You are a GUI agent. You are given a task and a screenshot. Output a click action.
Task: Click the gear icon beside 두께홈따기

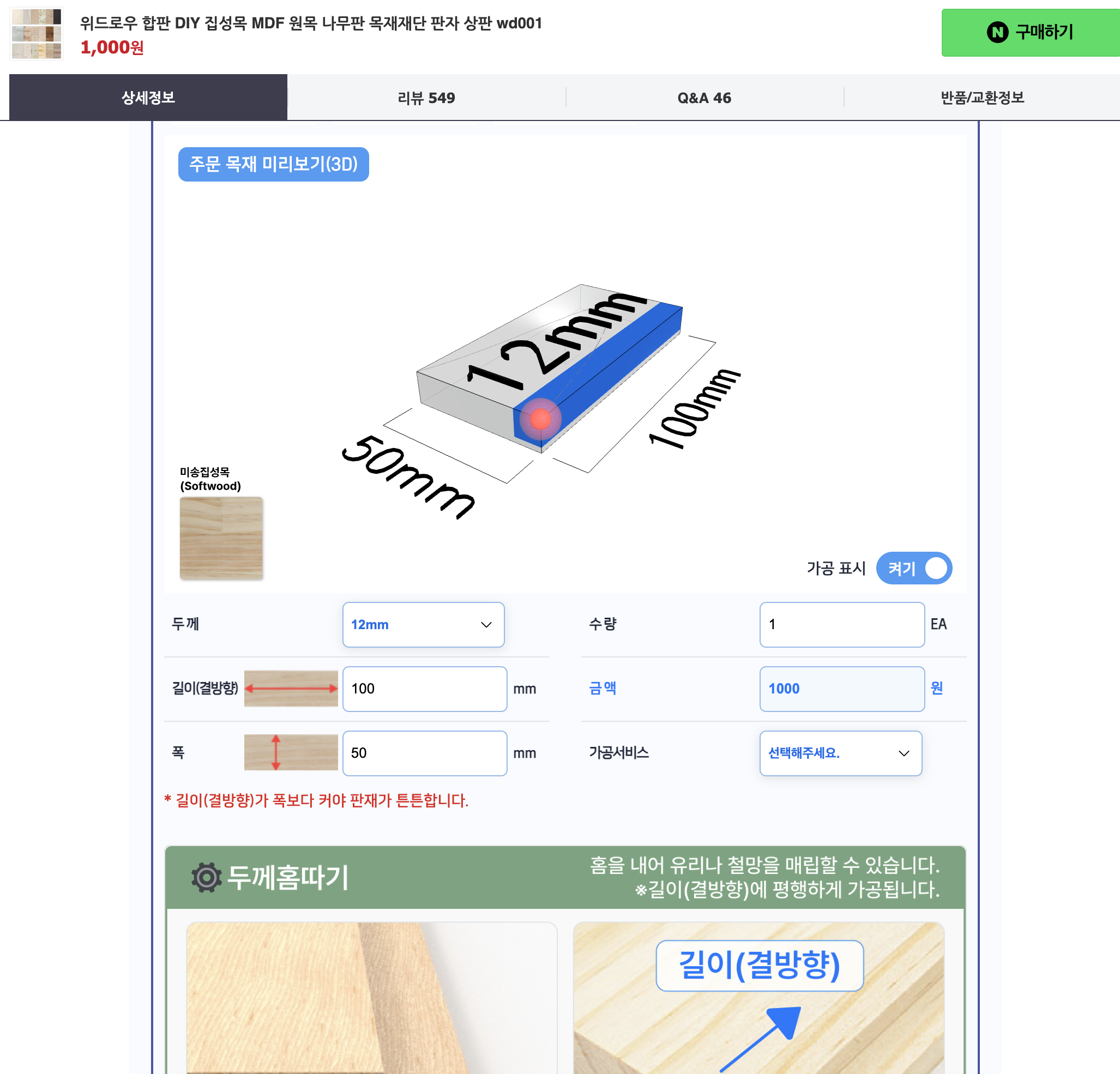206,877
